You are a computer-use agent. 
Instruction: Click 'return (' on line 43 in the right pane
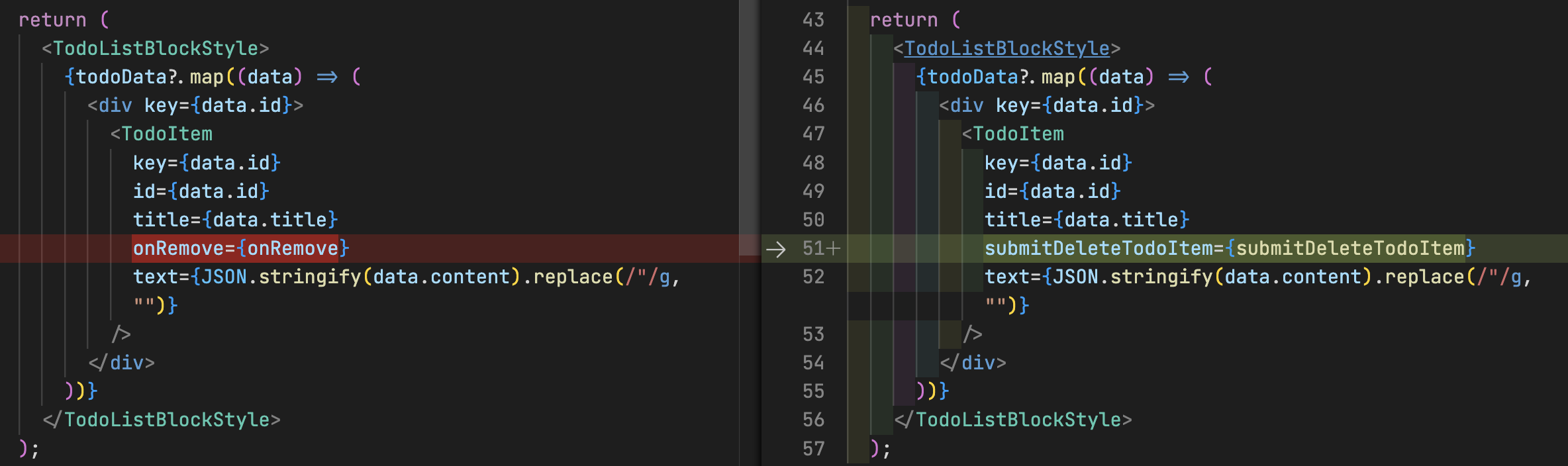[915, 20]
